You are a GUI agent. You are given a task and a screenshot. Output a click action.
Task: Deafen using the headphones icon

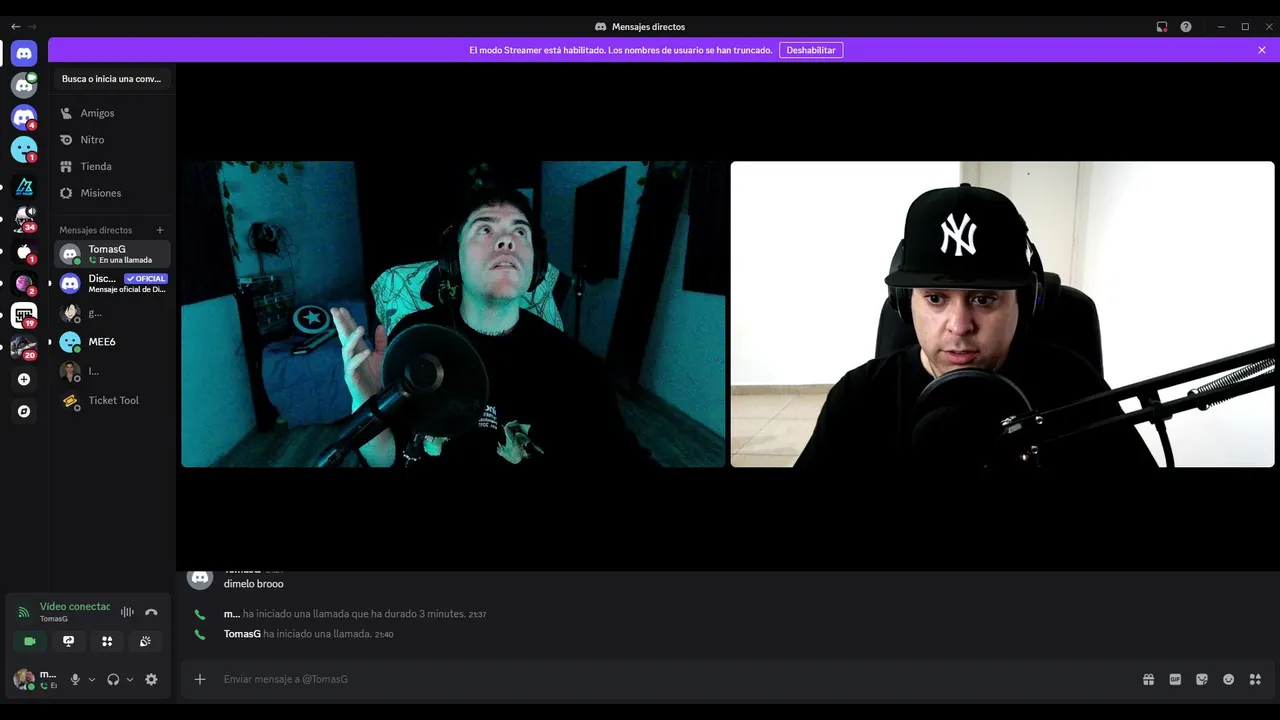pyautogui.click(x=113, y=679)
